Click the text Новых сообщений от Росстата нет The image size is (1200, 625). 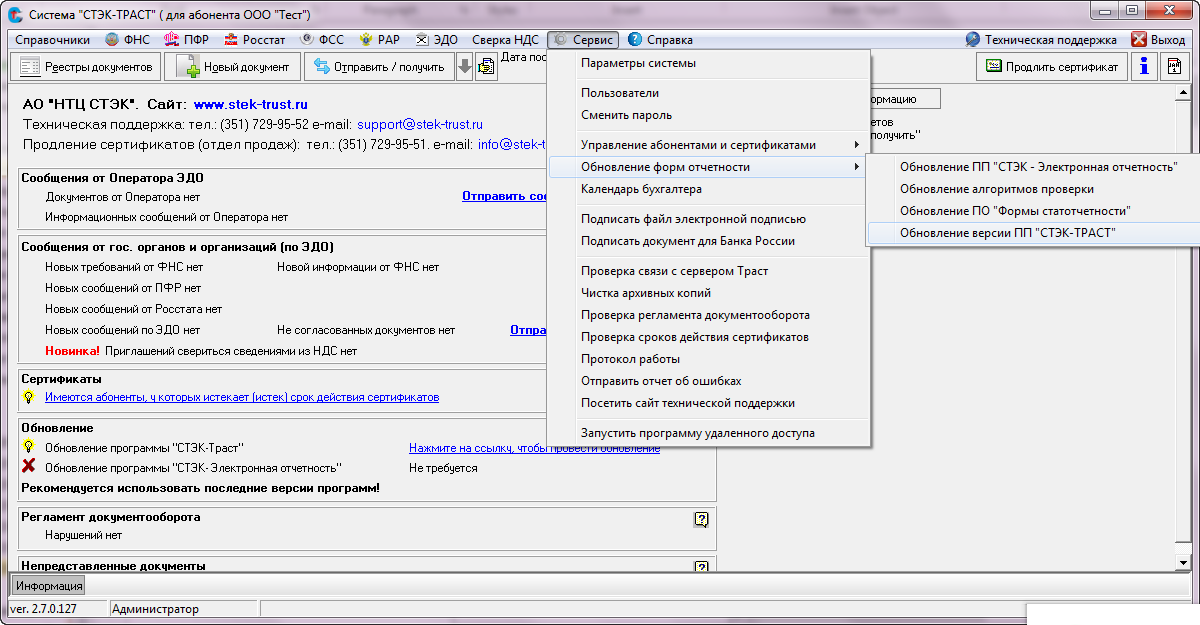(x=134, y=309)
